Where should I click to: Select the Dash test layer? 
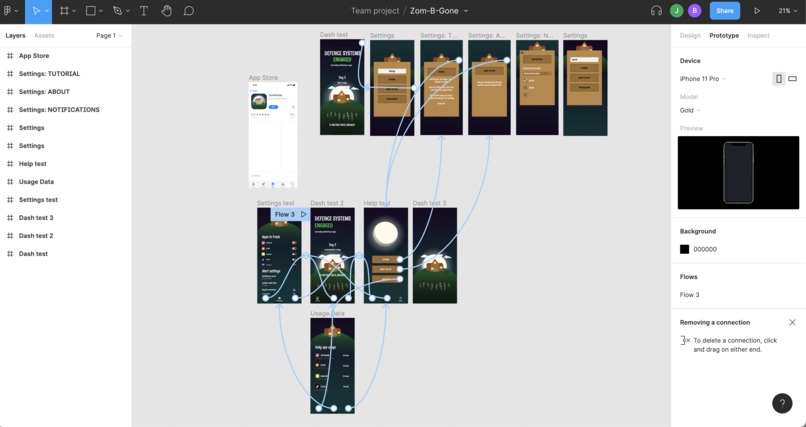[x=33, y=253]
